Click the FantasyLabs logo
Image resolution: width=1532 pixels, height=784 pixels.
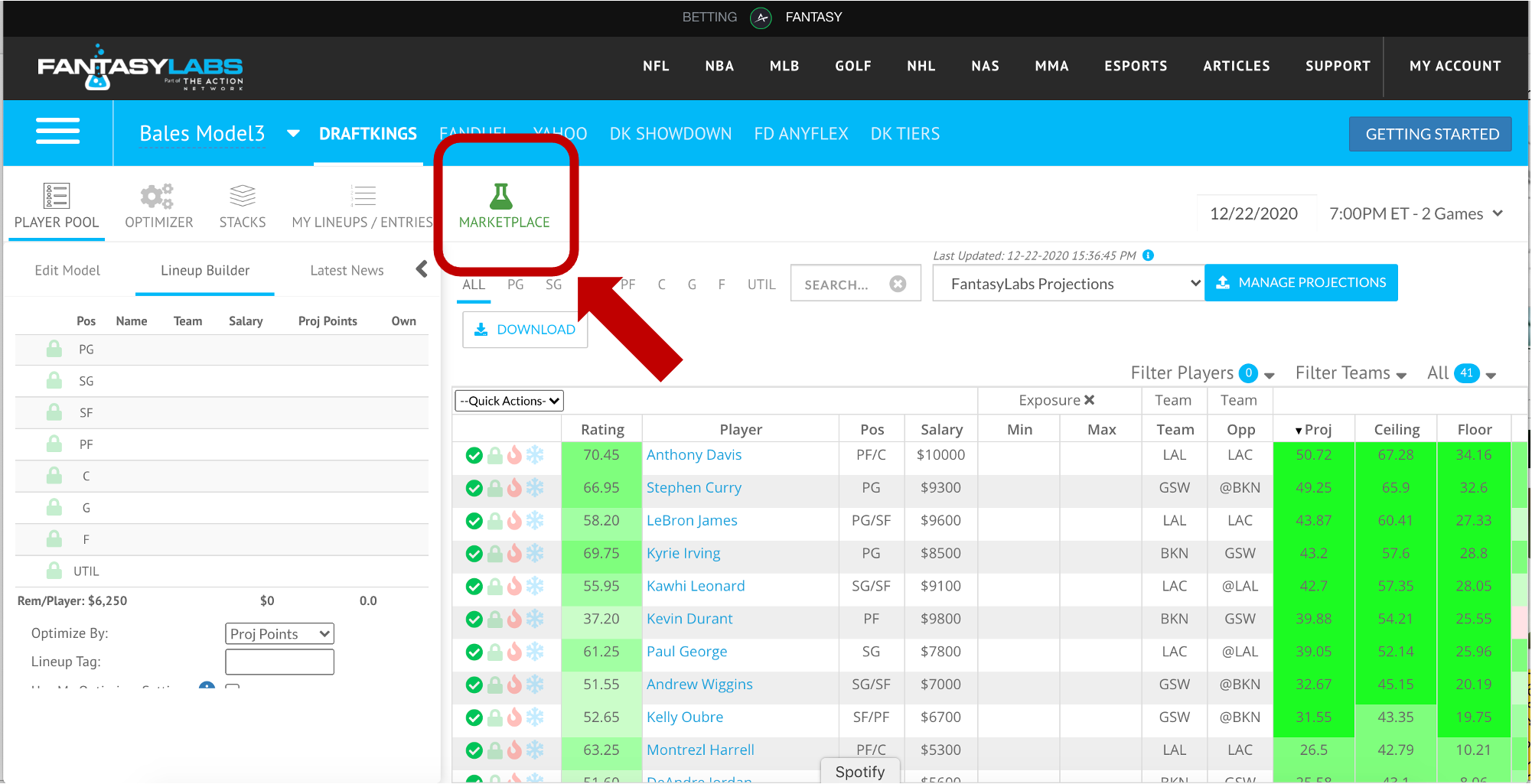click(x=140, y=67)
